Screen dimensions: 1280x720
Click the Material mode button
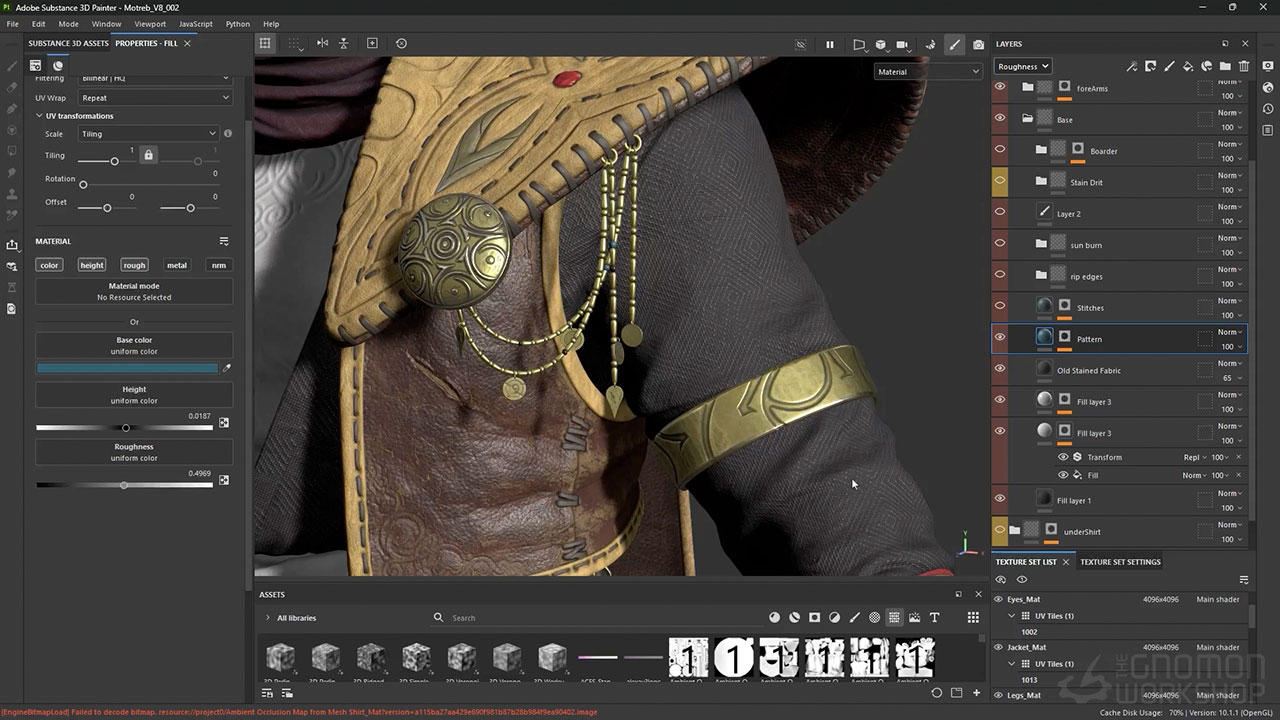[x=134, y=291]
